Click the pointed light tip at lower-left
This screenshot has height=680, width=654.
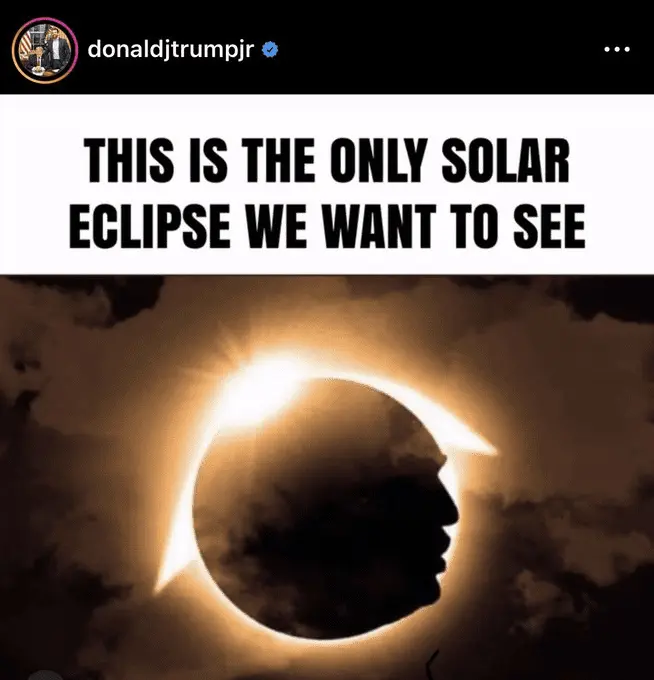163,579
